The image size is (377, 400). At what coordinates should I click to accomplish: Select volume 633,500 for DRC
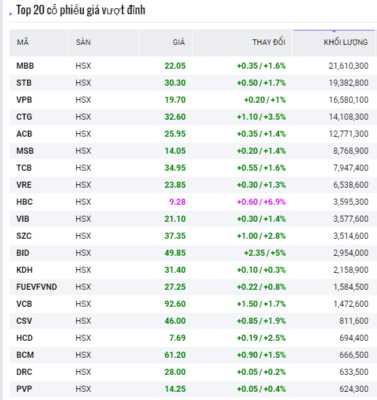point(354,372)
